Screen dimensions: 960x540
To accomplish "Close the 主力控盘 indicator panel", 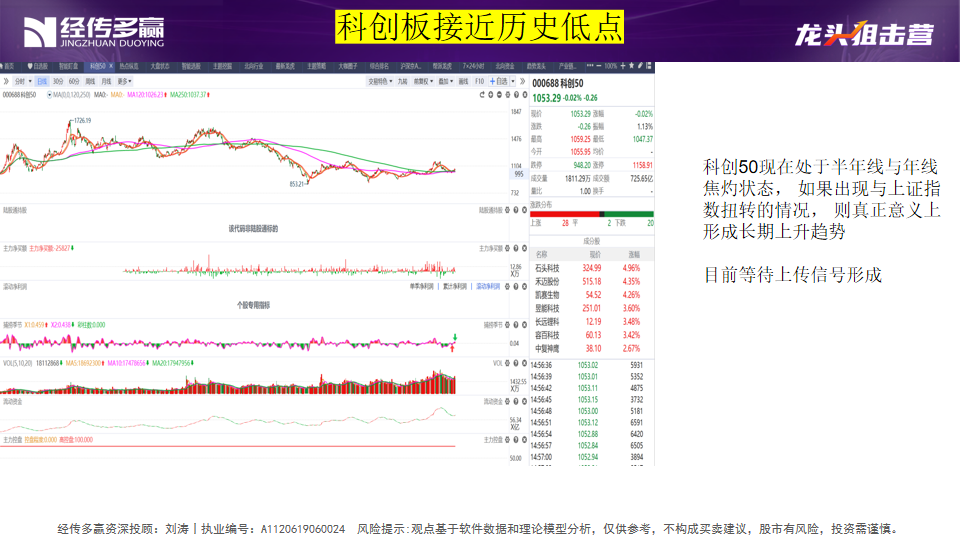I will click(x=525, y=440).
